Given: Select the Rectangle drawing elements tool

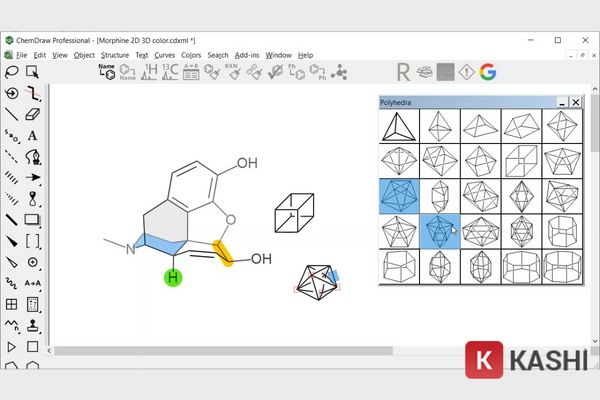Looking at the screenshot, I should (33, 220).
